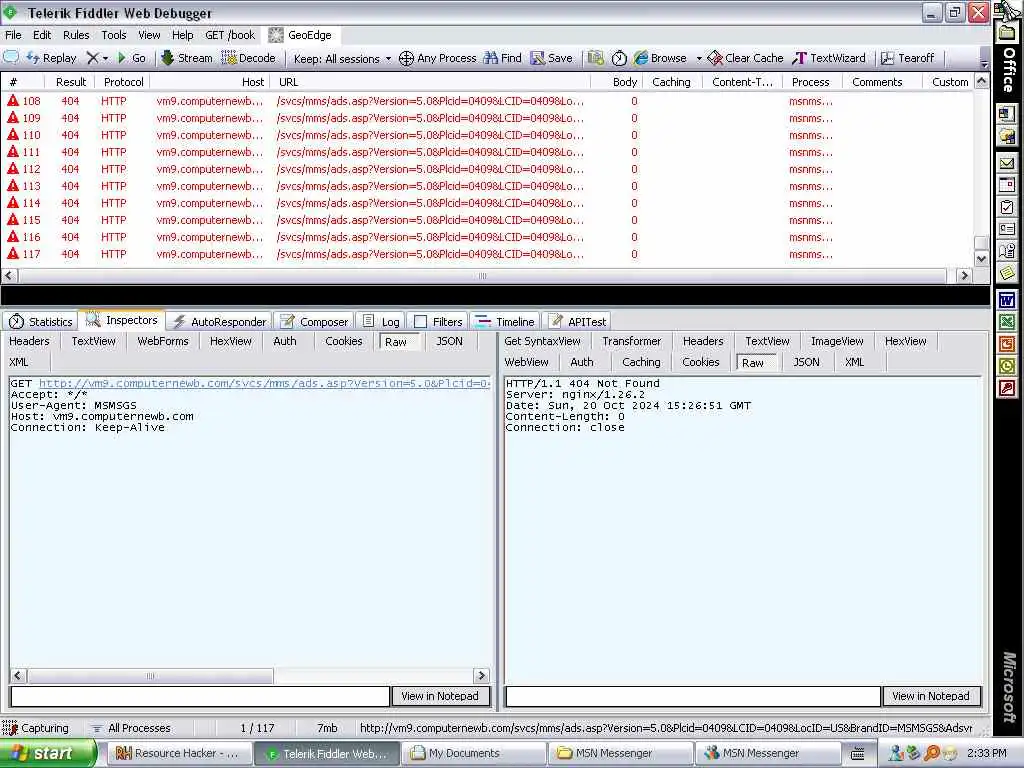
Task: Open the Rules menu
Action: [x=76, y=35]
